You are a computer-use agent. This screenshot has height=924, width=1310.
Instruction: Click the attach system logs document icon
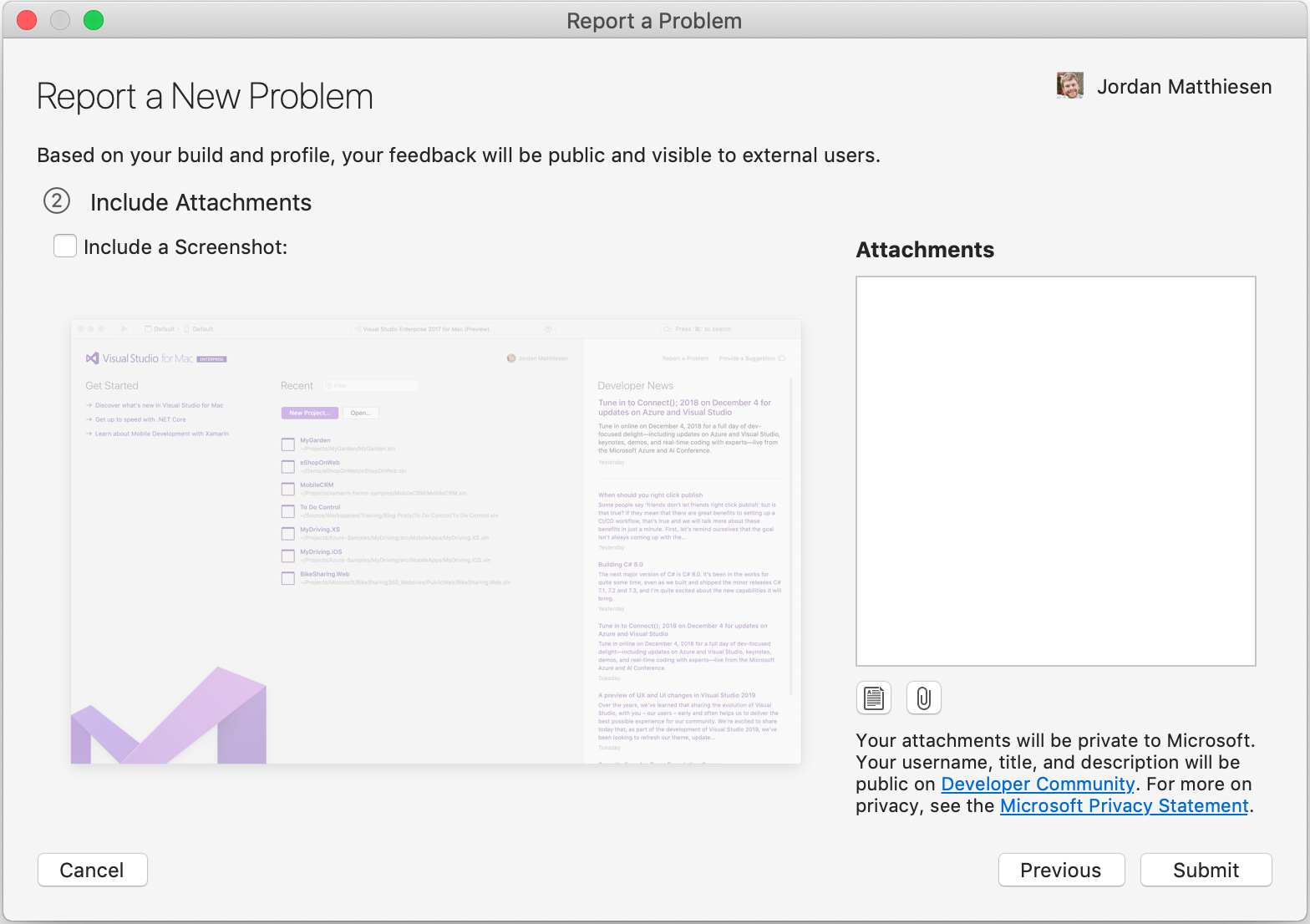(874, 698)
